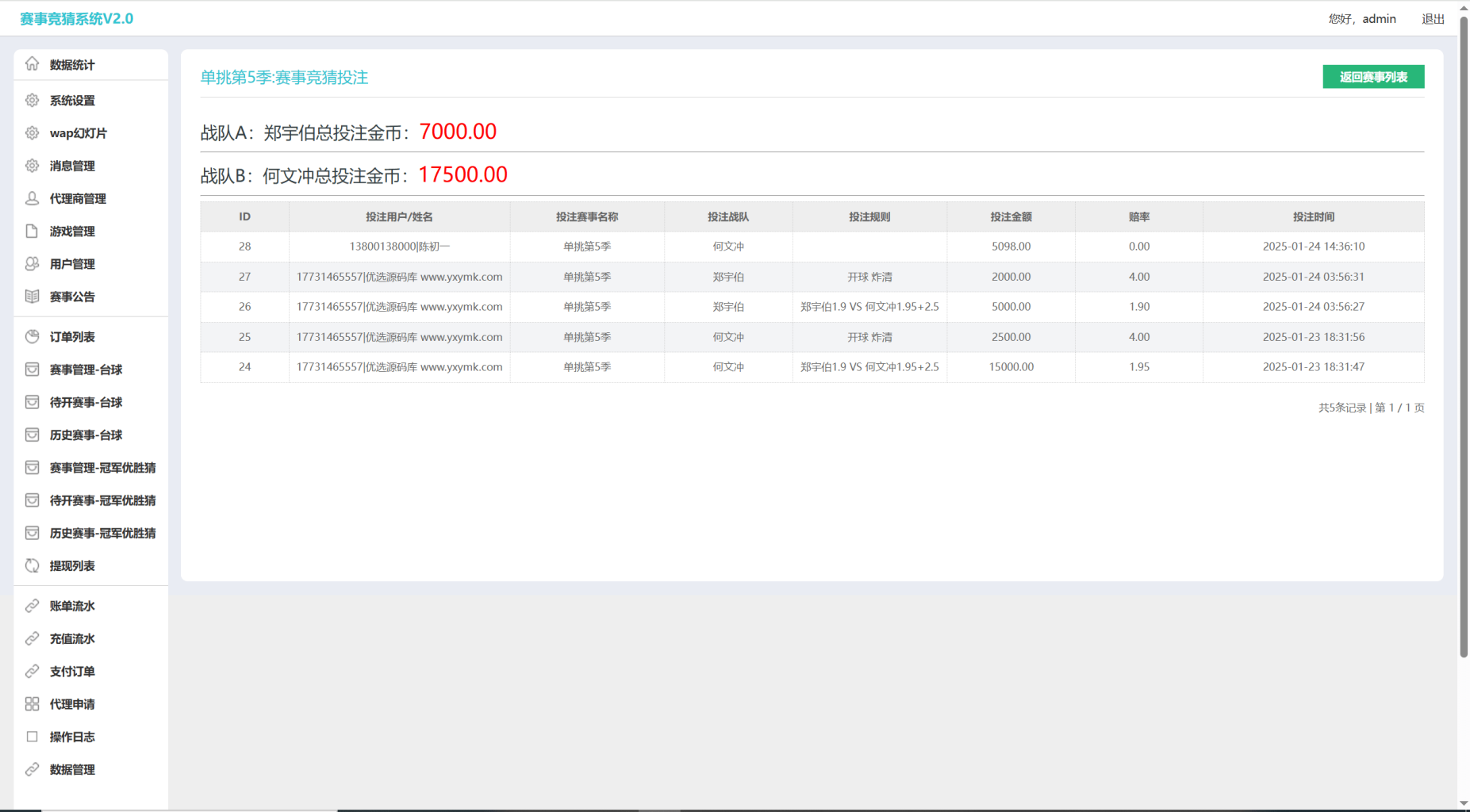Click the link icon beside 账单流水

pos(32,606)
